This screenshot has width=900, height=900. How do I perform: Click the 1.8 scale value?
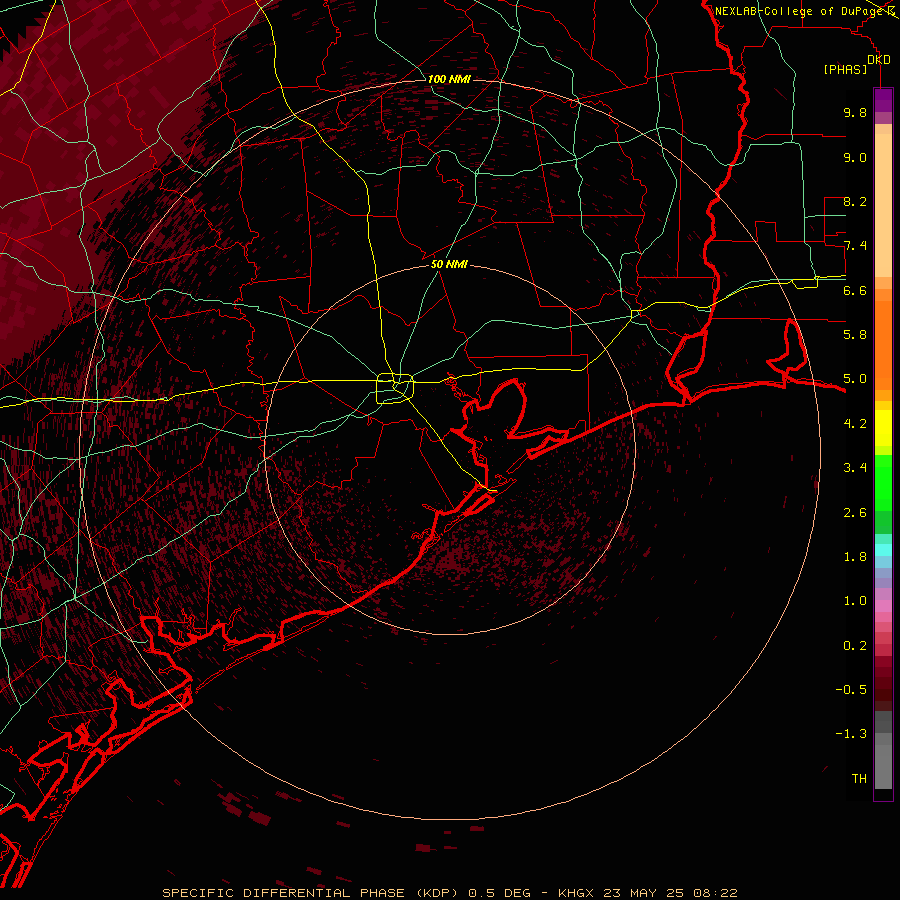click(855, 557)
